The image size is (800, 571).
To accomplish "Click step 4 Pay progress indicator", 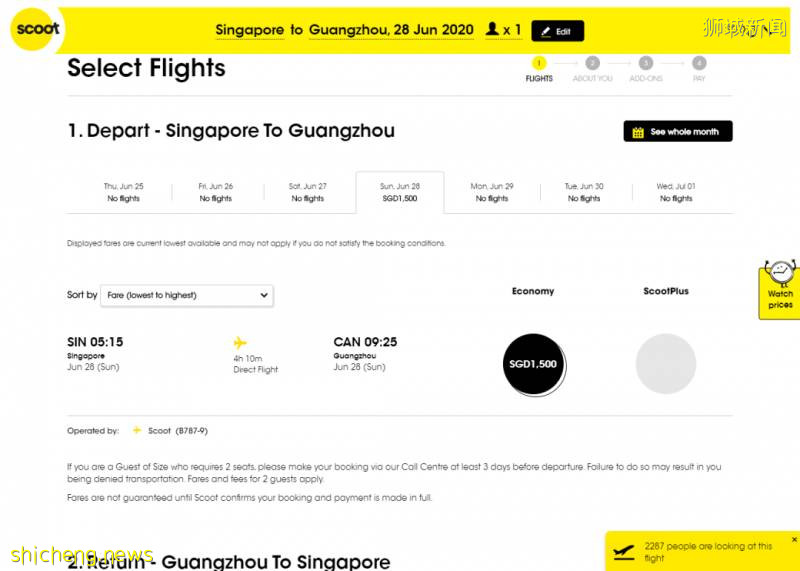I will 699,63.
